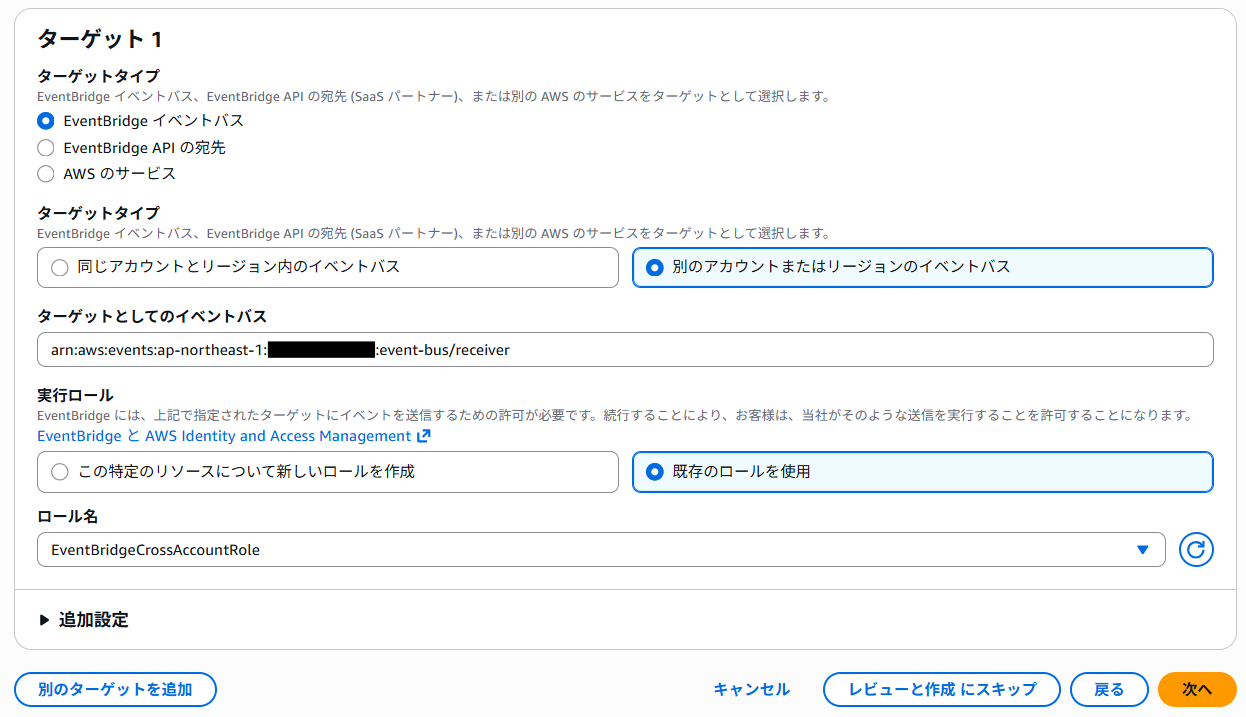Select 既存のロールを使用 option
1246x717 pixels.
pyautogui.click(x=922, y=471)
